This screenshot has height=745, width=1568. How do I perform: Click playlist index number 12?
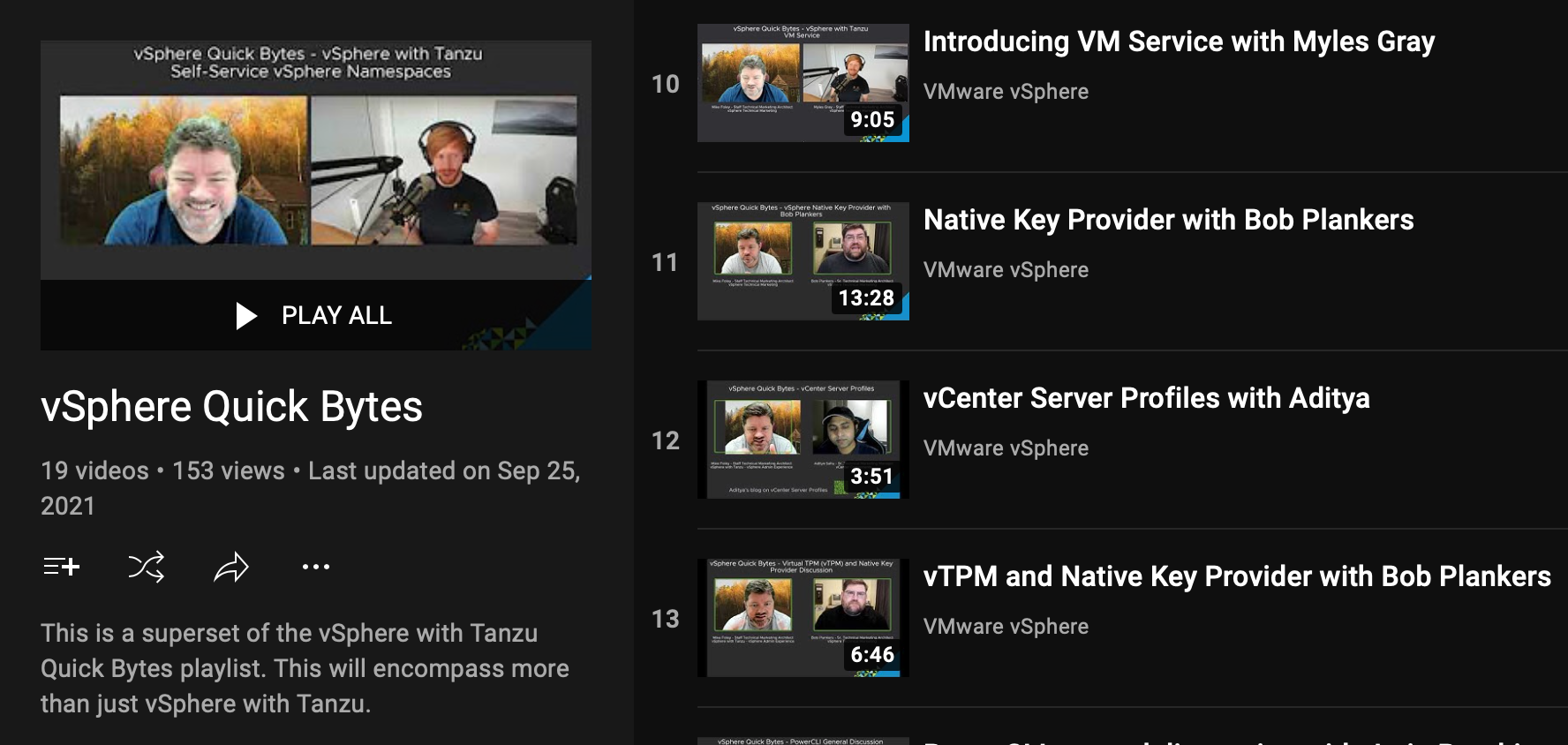[666, 440]
